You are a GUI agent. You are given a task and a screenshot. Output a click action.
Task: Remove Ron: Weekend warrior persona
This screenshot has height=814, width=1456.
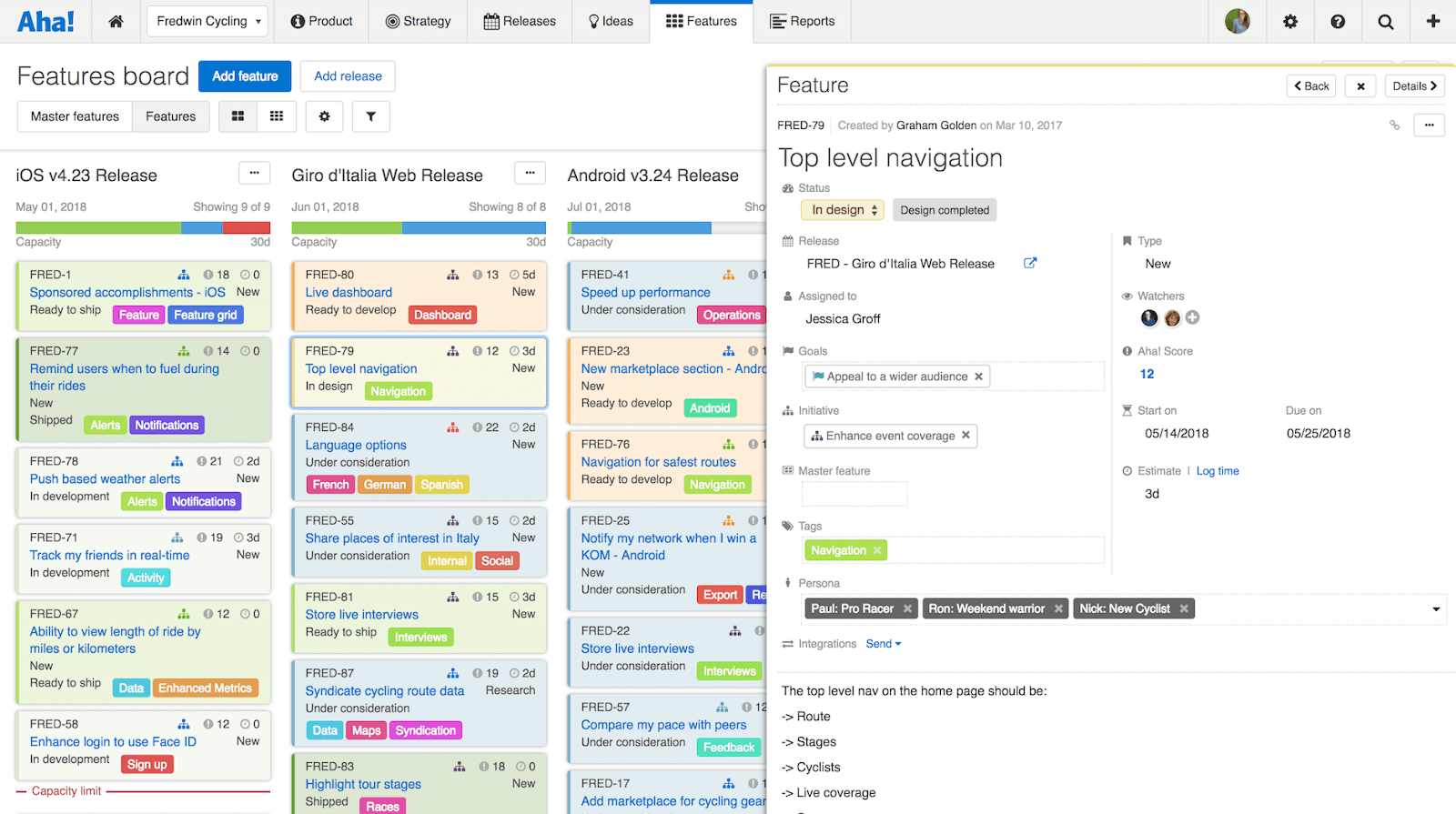pyautogui.click(x=1058, y=608)
